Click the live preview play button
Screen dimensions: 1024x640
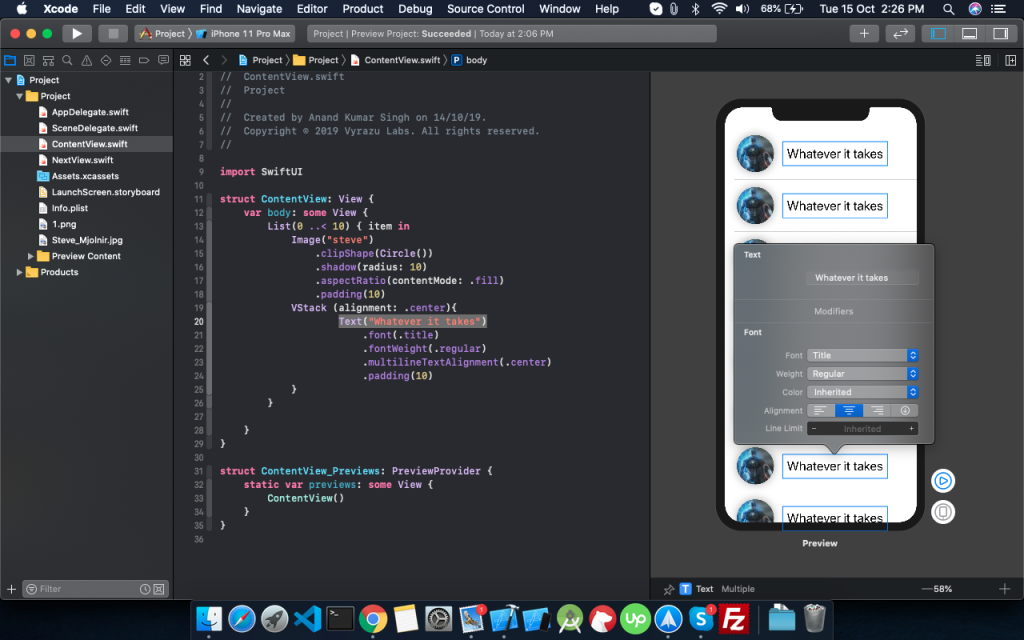[x=941, y=480]
